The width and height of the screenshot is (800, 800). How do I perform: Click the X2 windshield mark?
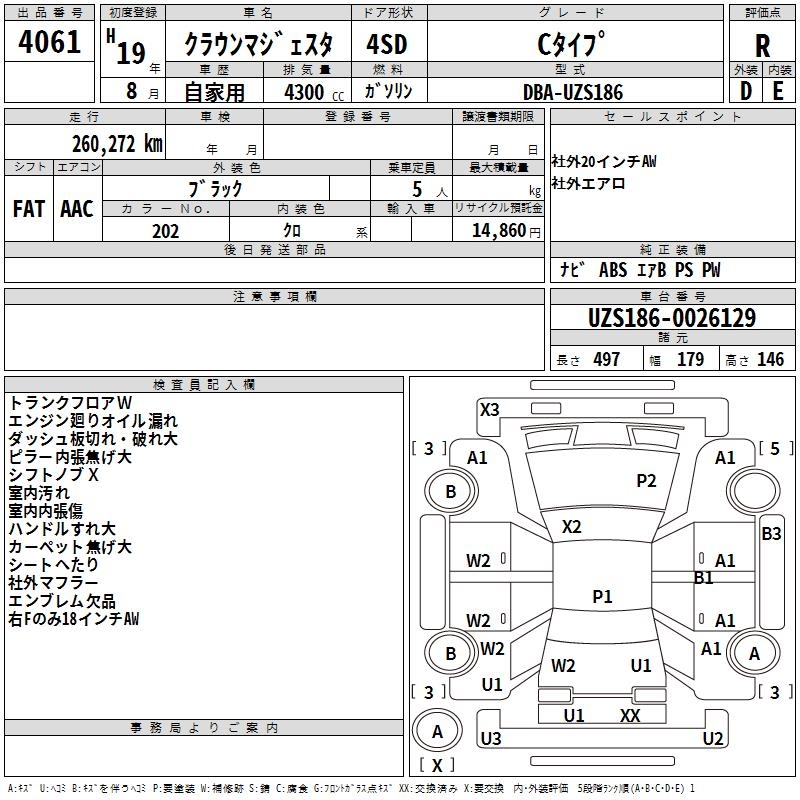point(572,527)
